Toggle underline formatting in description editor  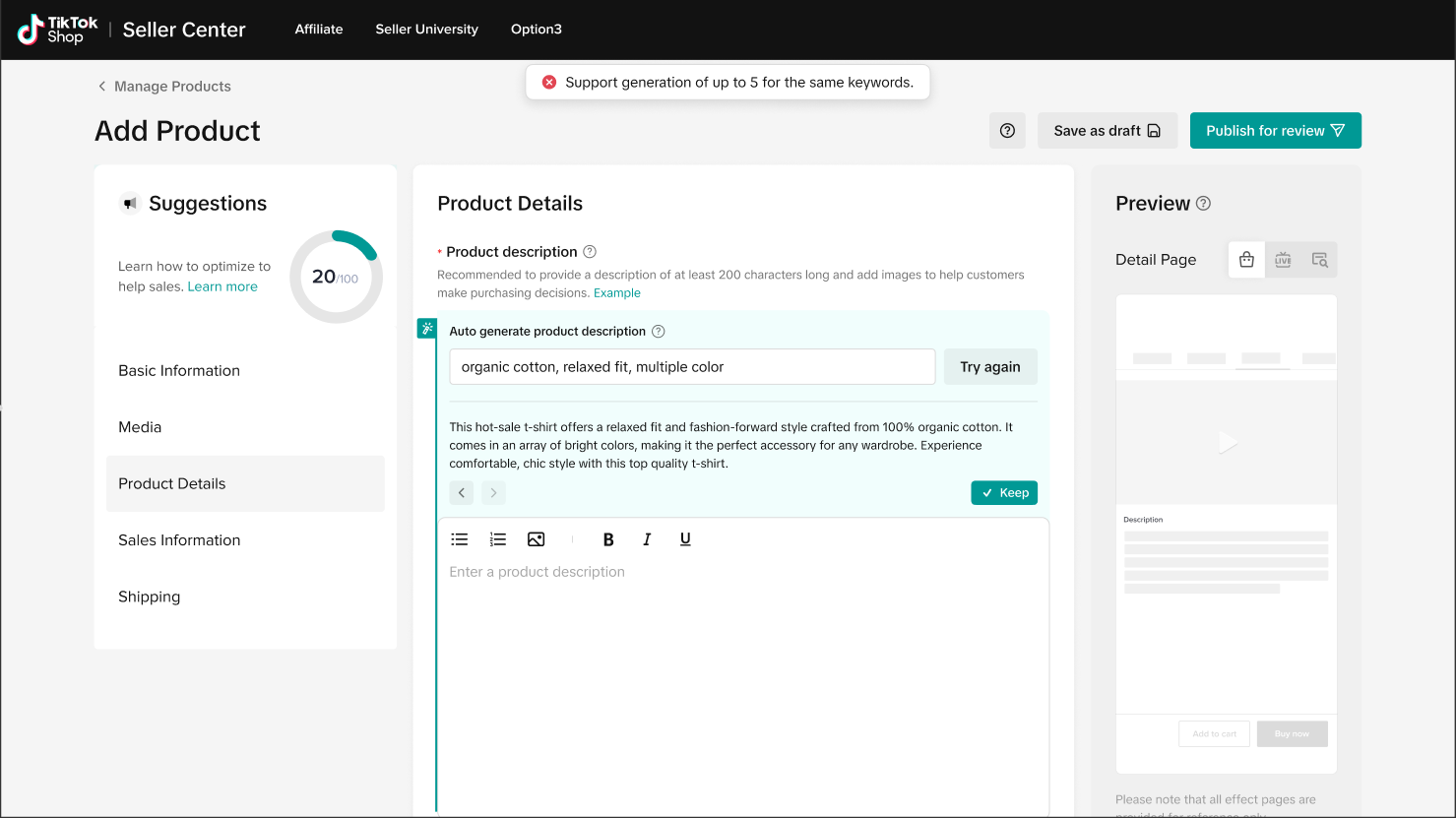pos(685,539)
